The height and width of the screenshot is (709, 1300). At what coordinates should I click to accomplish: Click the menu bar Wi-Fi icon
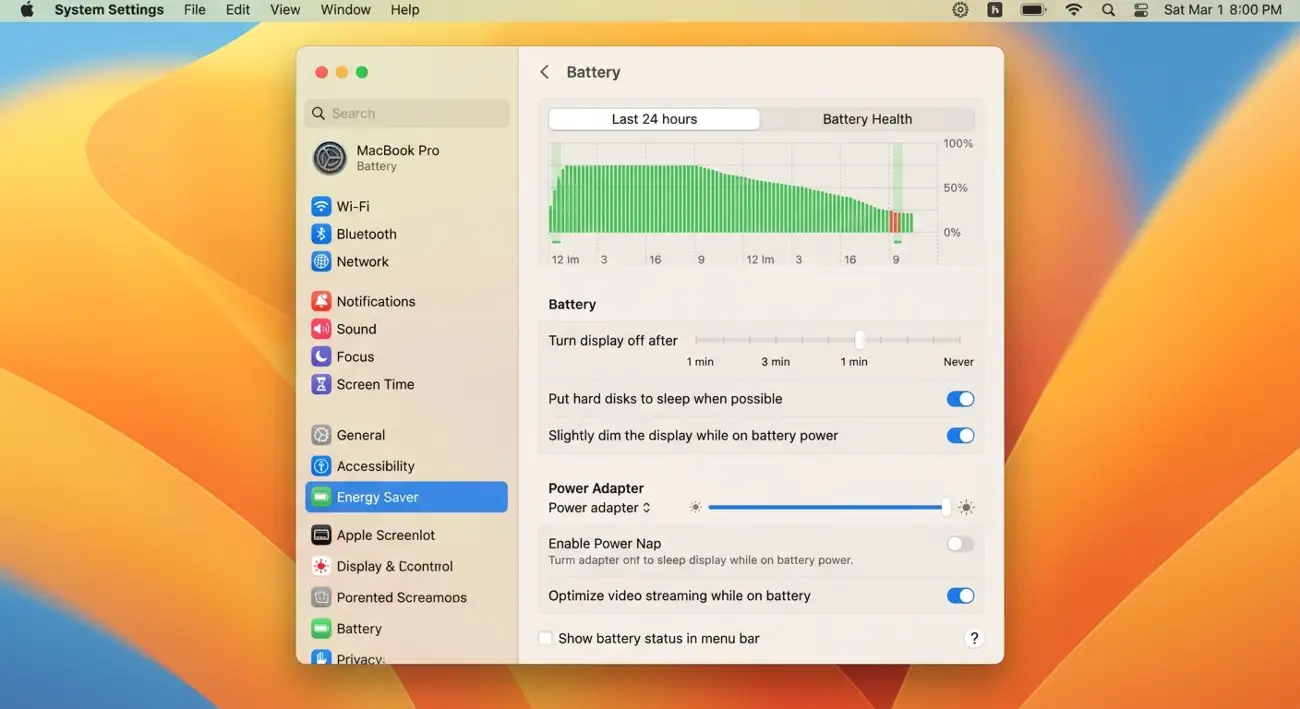pos(1074,10)
